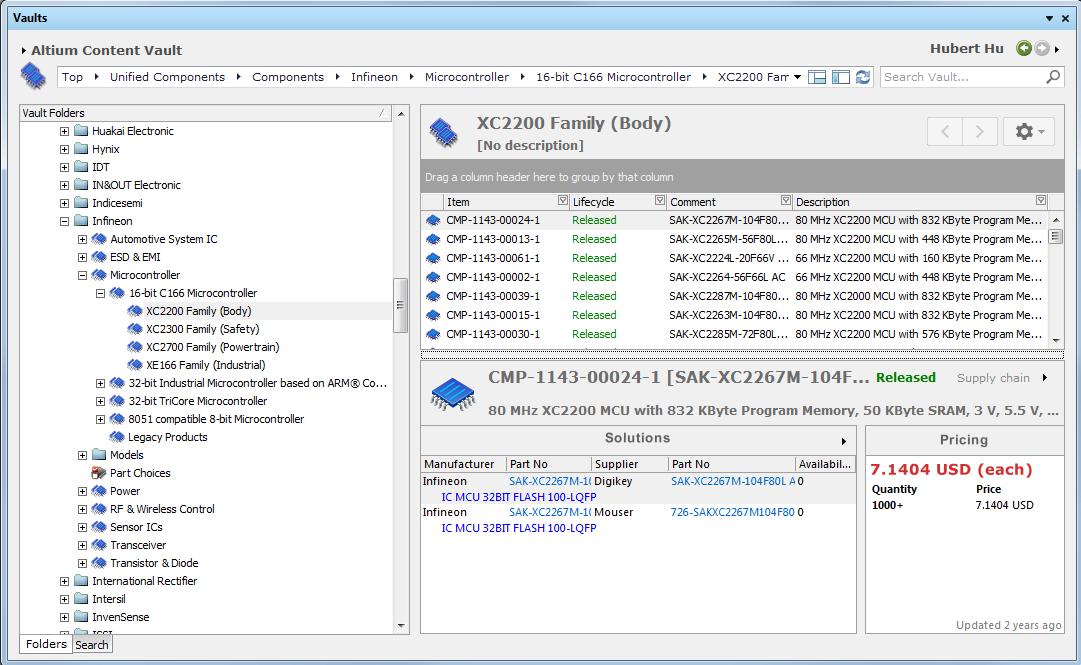Viewport: 1081px width, 665px height.
Task: Open the XC2200 Family breadcrumb dropdown
Action: [x=797, y=77]
